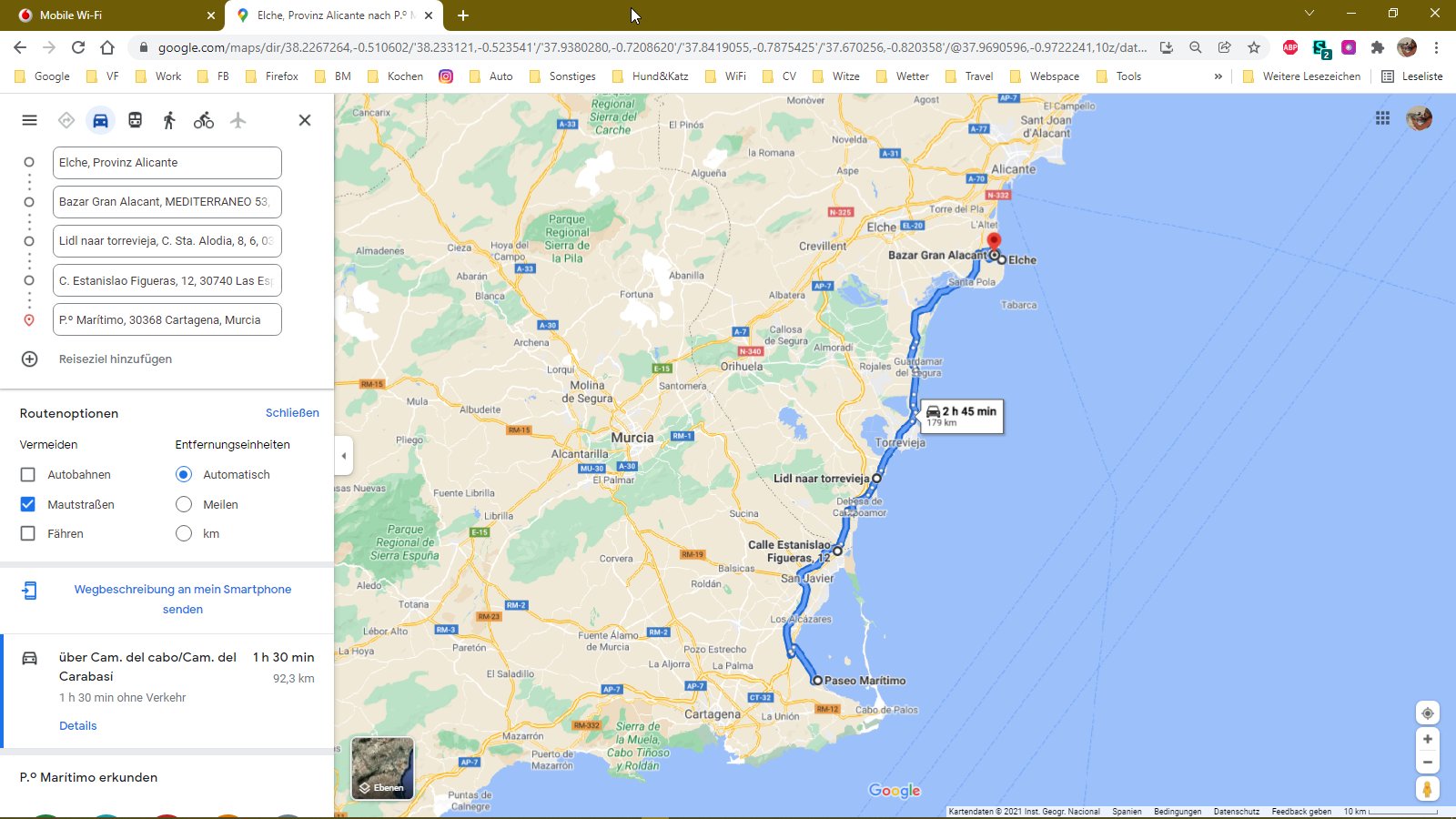Select walking travel mode
Image resolution: width=1456 pixels, height=819 pixels.
[x=169, y=120]
